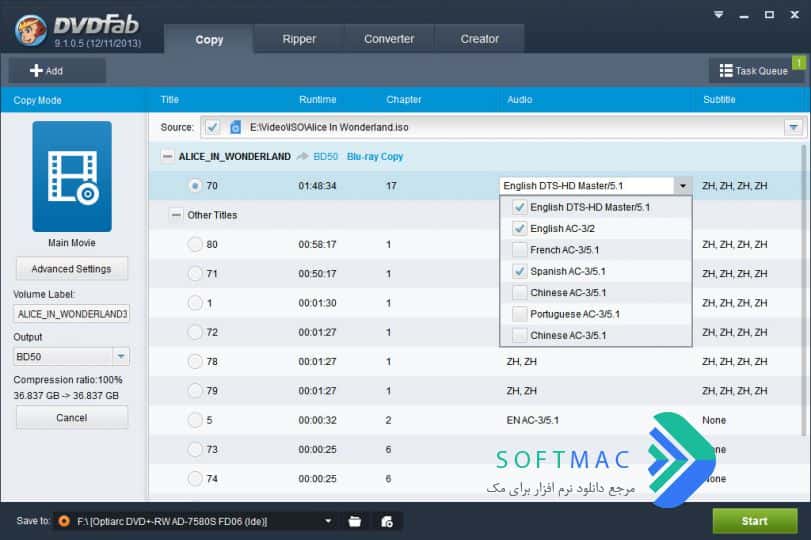Screen dimensions: 811x540
Task: Click the Copy Mode header
Action: 37,100
